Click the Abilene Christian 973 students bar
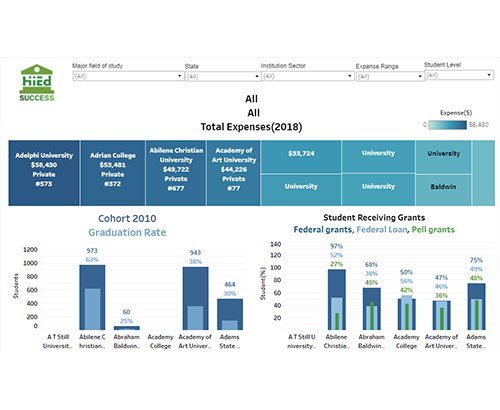Image resolution: width=500 pixels, height=410 pixels. tap(92, 297)
